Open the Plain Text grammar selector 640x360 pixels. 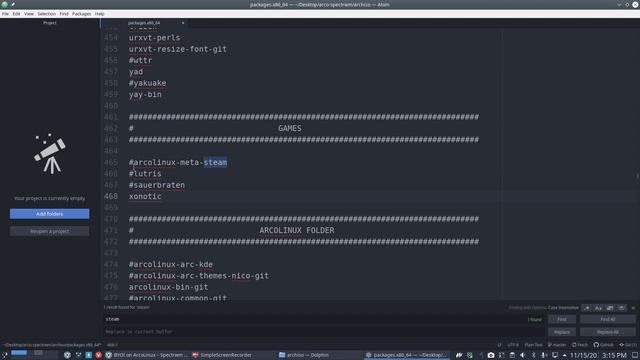click(533, 345)
